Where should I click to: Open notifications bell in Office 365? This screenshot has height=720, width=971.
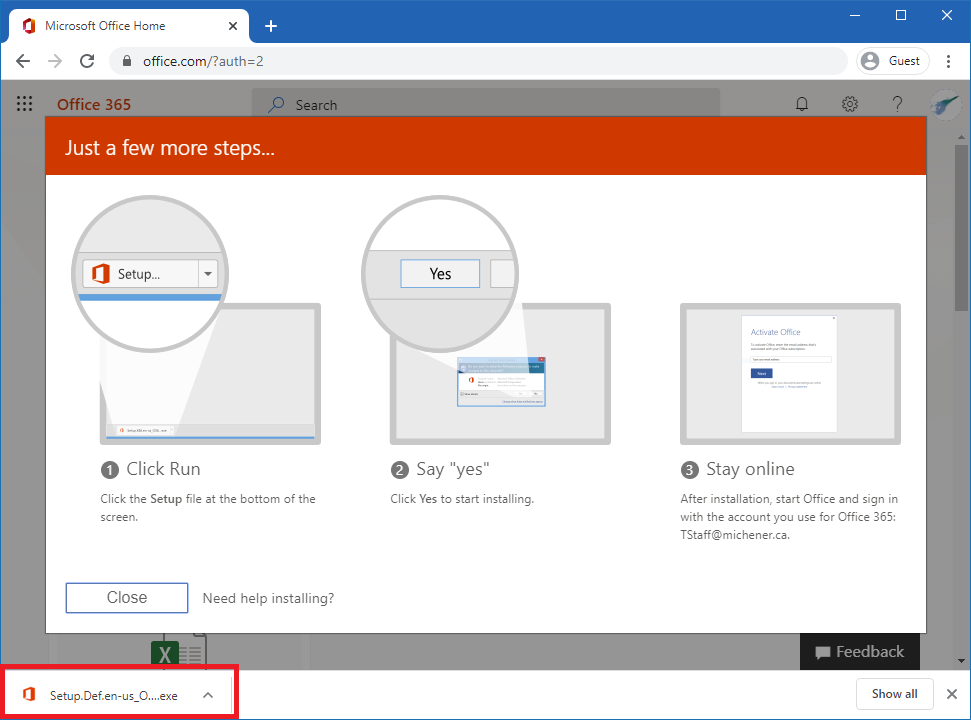pyautogui.click(x=801, y=104)
